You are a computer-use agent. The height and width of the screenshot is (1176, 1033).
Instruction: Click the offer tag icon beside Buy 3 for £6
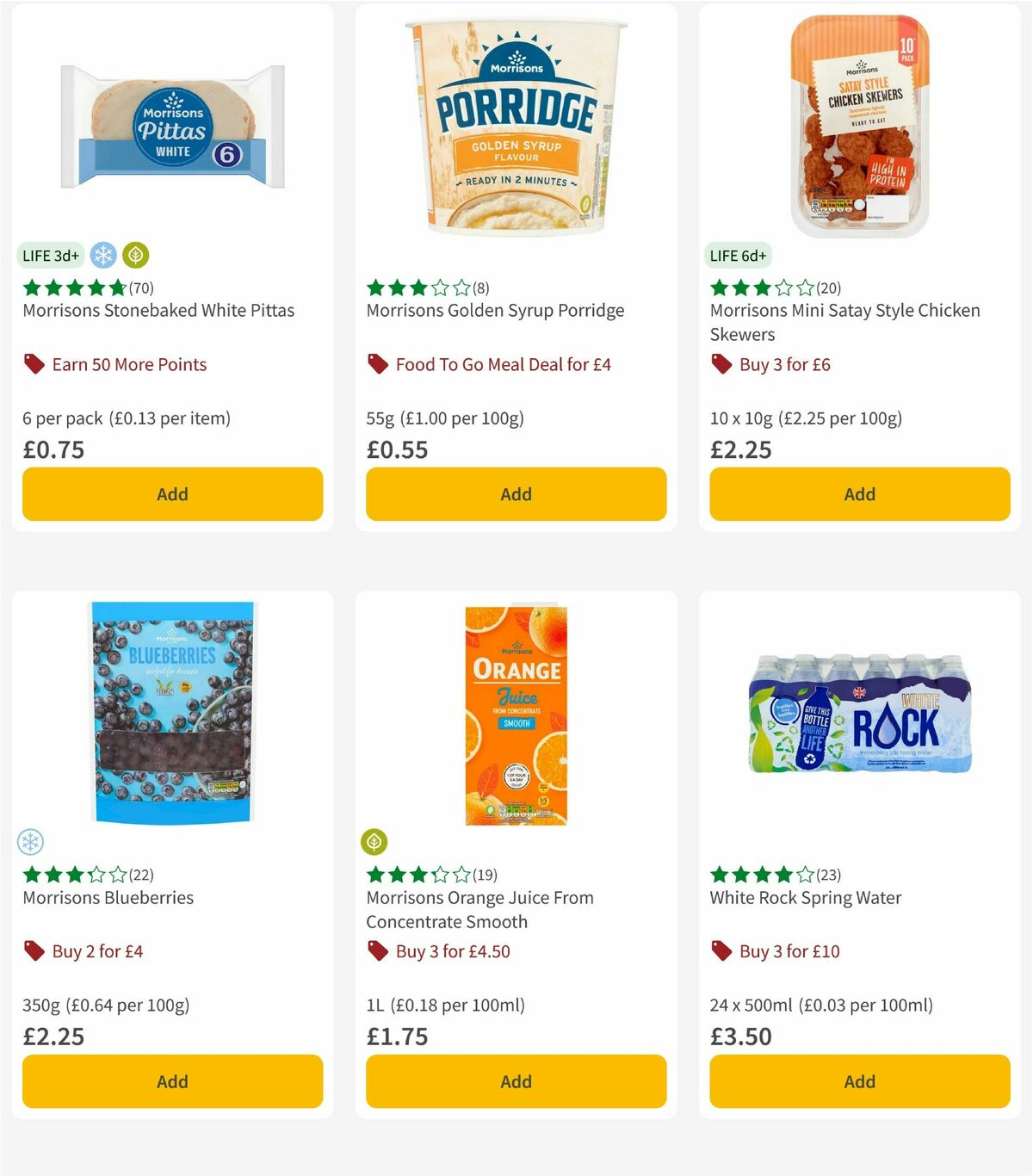click(721, 364)
